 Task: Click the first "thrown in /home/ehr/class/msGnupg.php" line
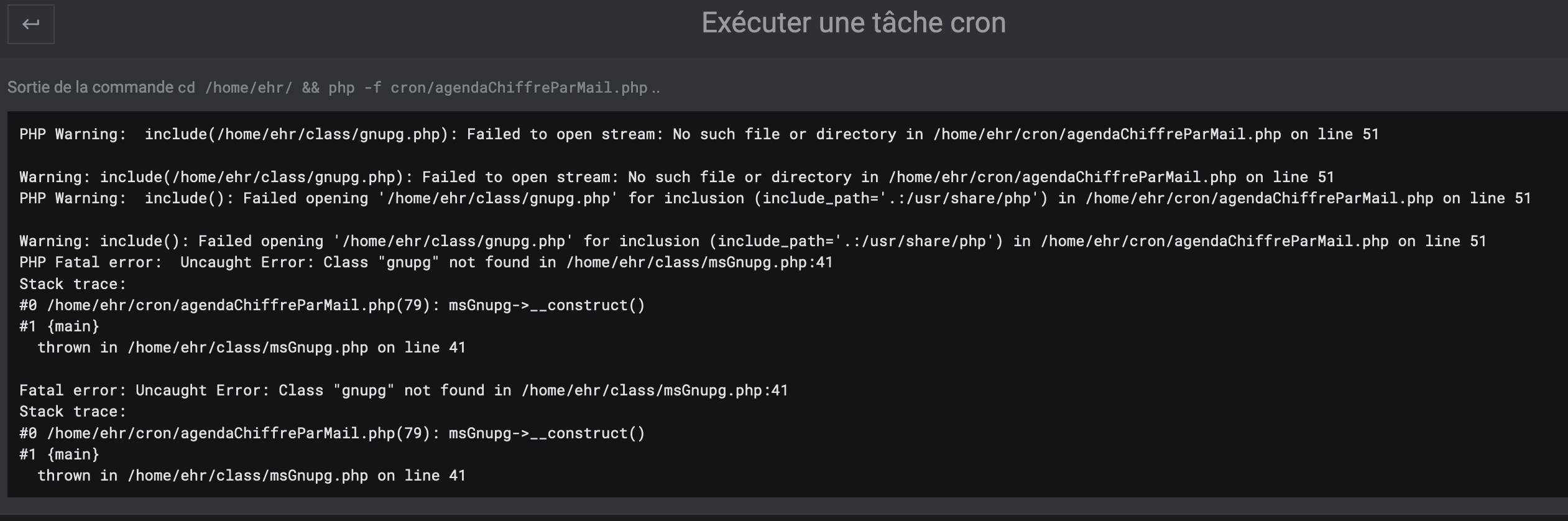pyautogui.click(x=251, y=348)
